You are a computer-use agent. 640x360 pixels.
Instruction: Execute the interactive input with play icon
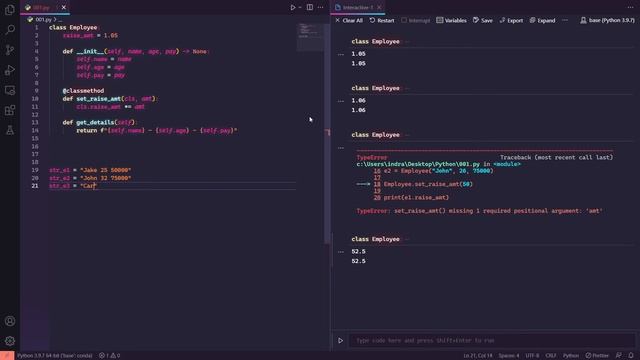(340, 340)
